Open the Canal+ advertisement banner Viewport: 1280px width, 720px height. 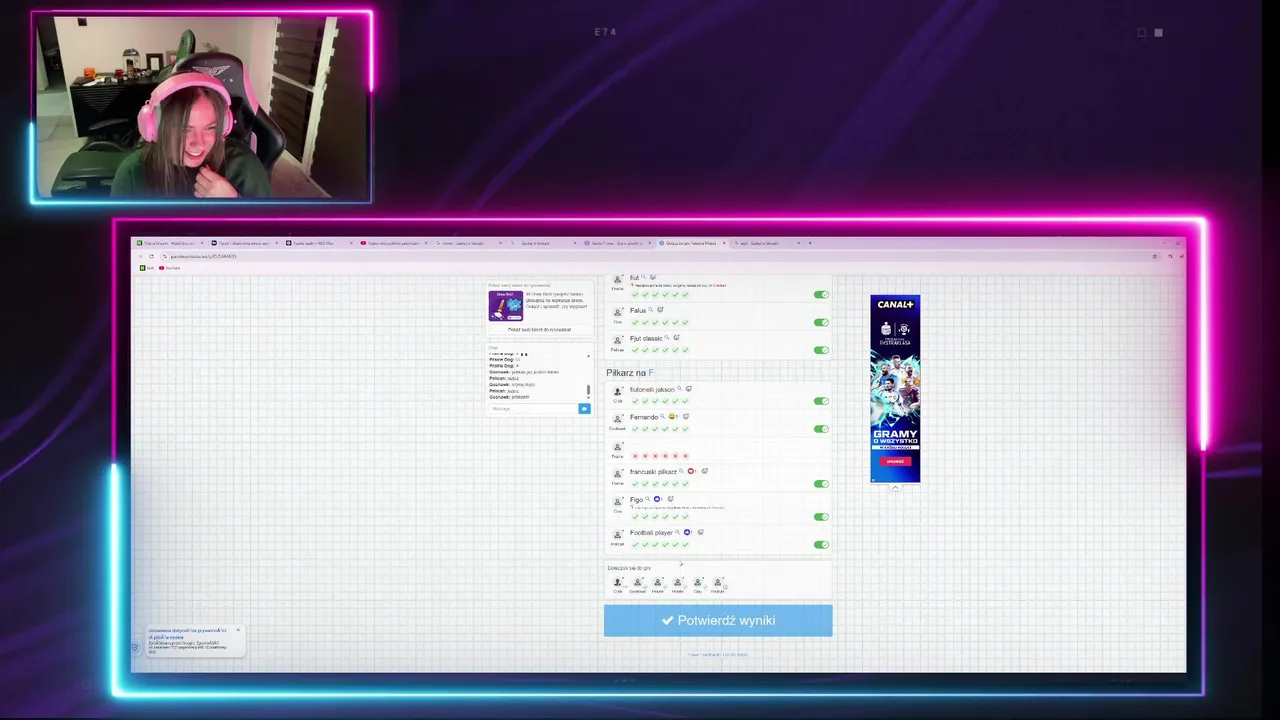pos(895,388)
